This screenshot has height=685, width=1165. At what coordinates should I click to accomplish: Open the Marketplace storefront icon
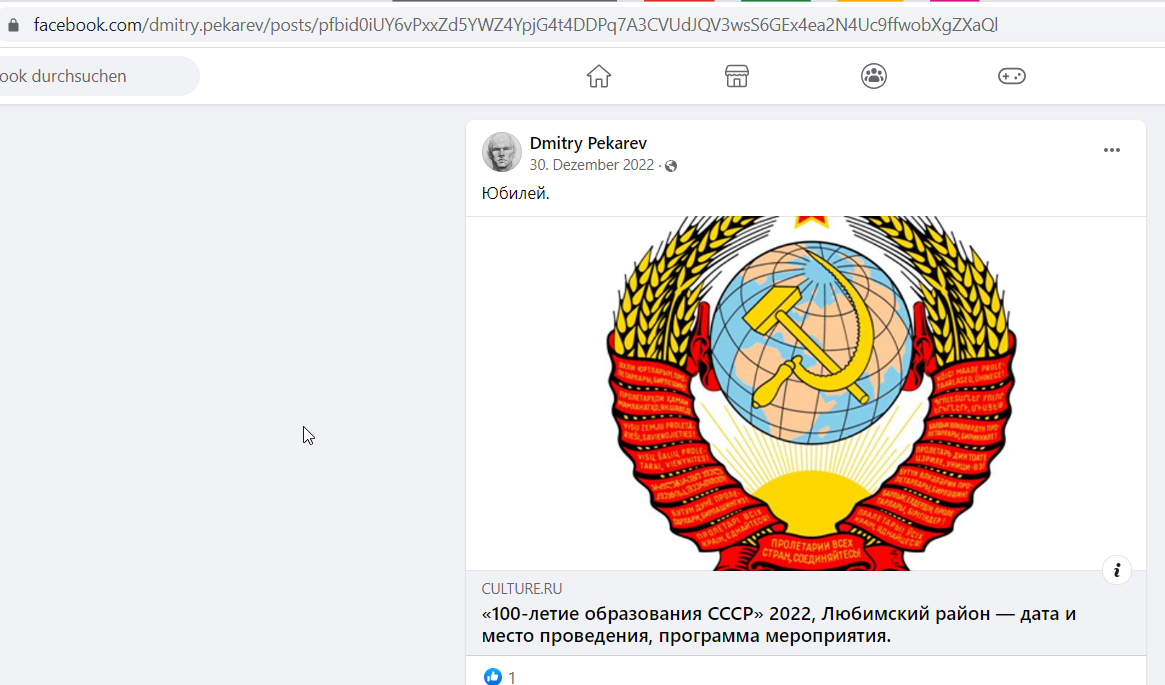(736, 76)
